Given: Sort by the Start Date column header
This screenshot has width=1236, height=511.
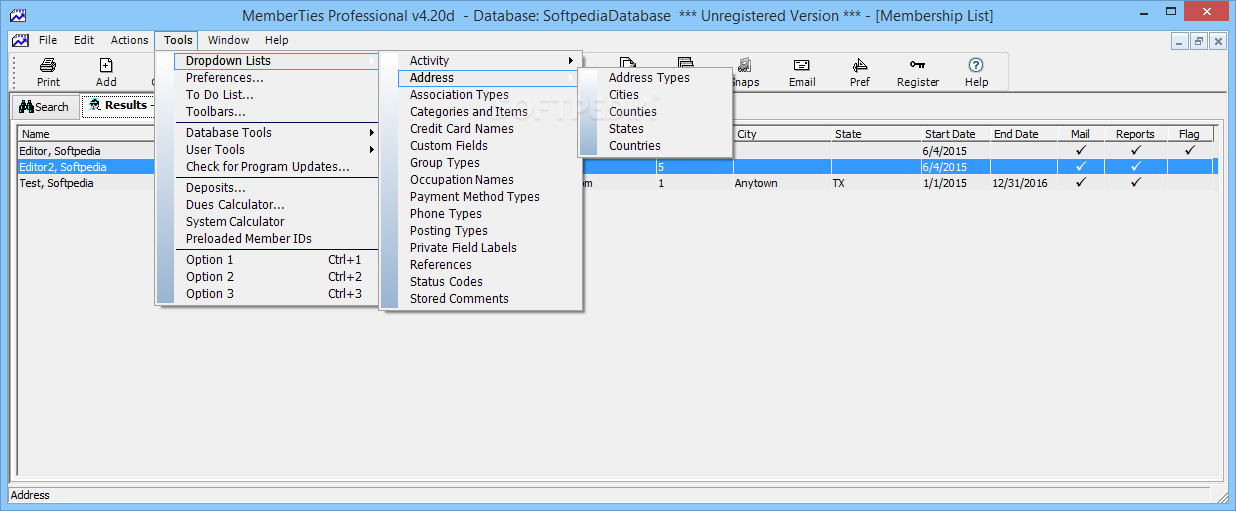Looking at the screenshot, I should click(955, 134).
